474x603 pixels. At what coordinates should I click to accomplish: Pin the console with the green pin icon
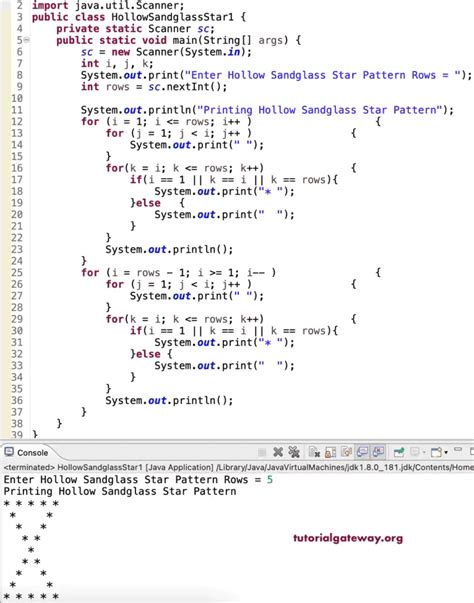399,452
